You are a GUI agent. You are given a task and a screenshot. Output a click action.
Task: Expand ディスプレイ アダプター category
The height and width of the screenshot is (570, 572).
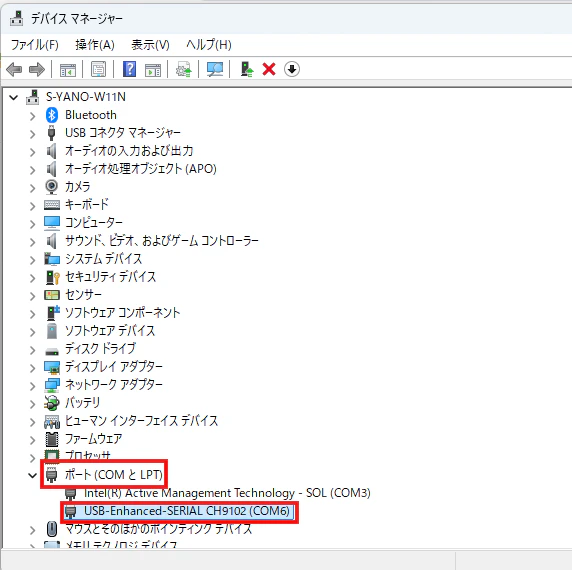32,368
